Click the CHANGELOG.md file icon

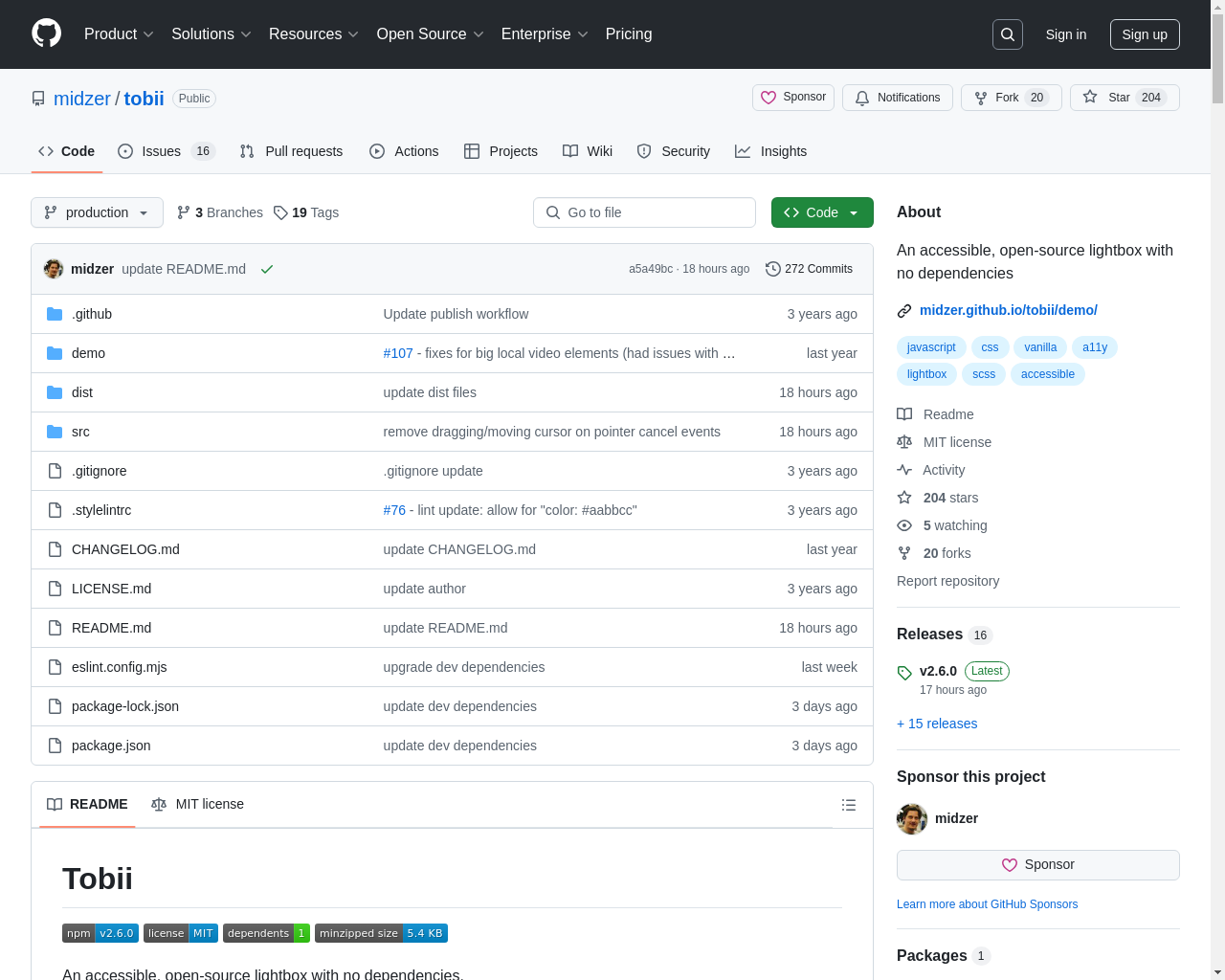[55, 549]
